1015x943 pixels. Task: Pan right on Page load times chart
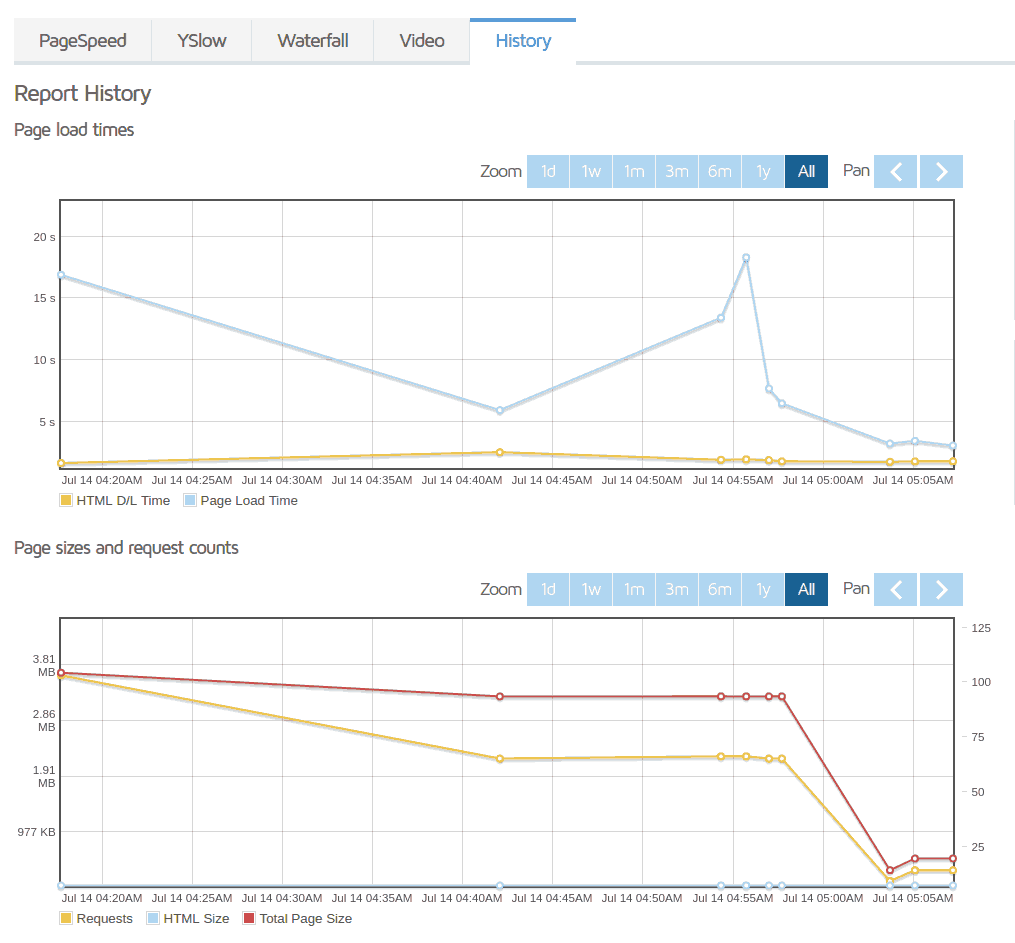941,172
